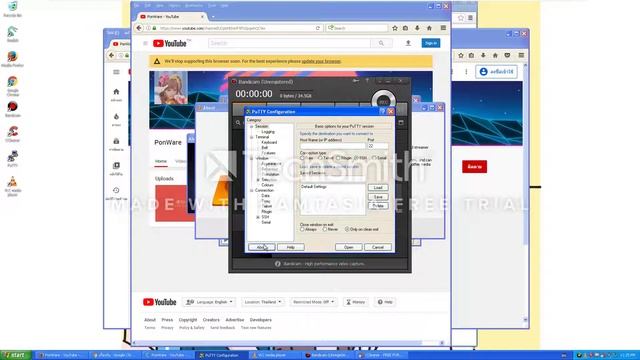Expand the SSH tree node in PuTTY

pyautogui.click(x=258, y=217)
